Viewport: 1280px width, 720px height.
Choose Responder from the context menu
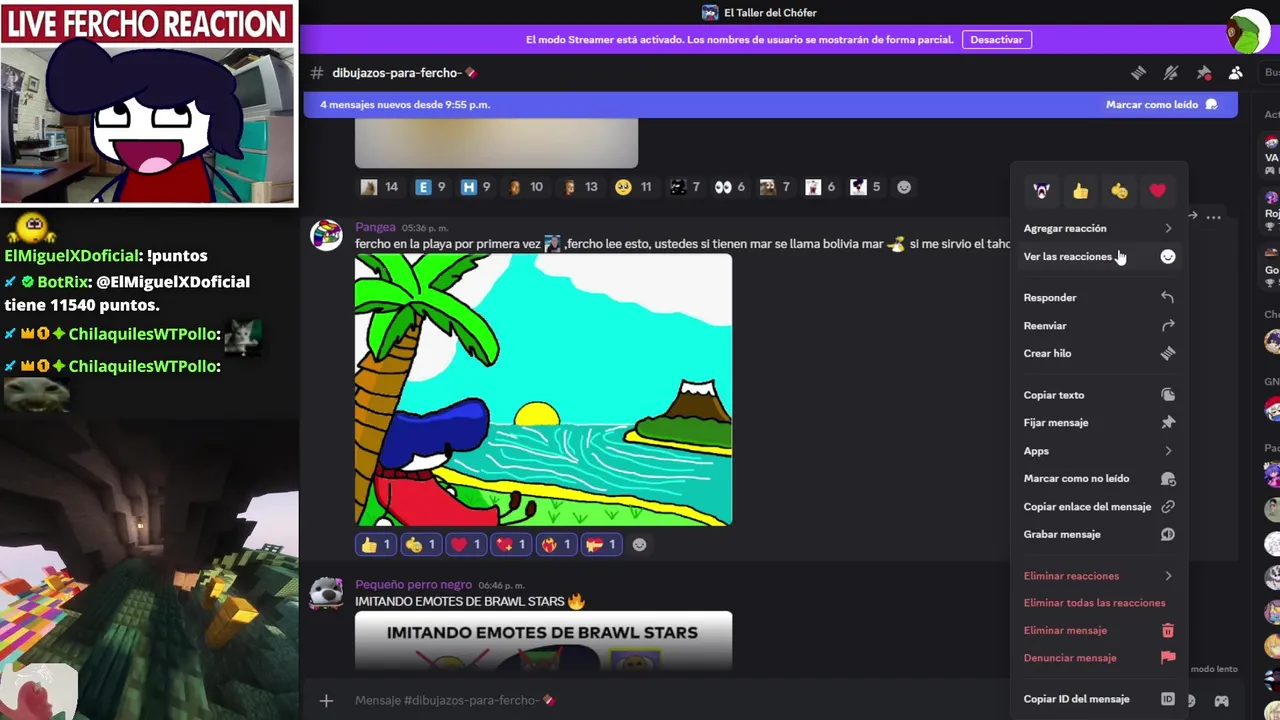[1098, 298]
